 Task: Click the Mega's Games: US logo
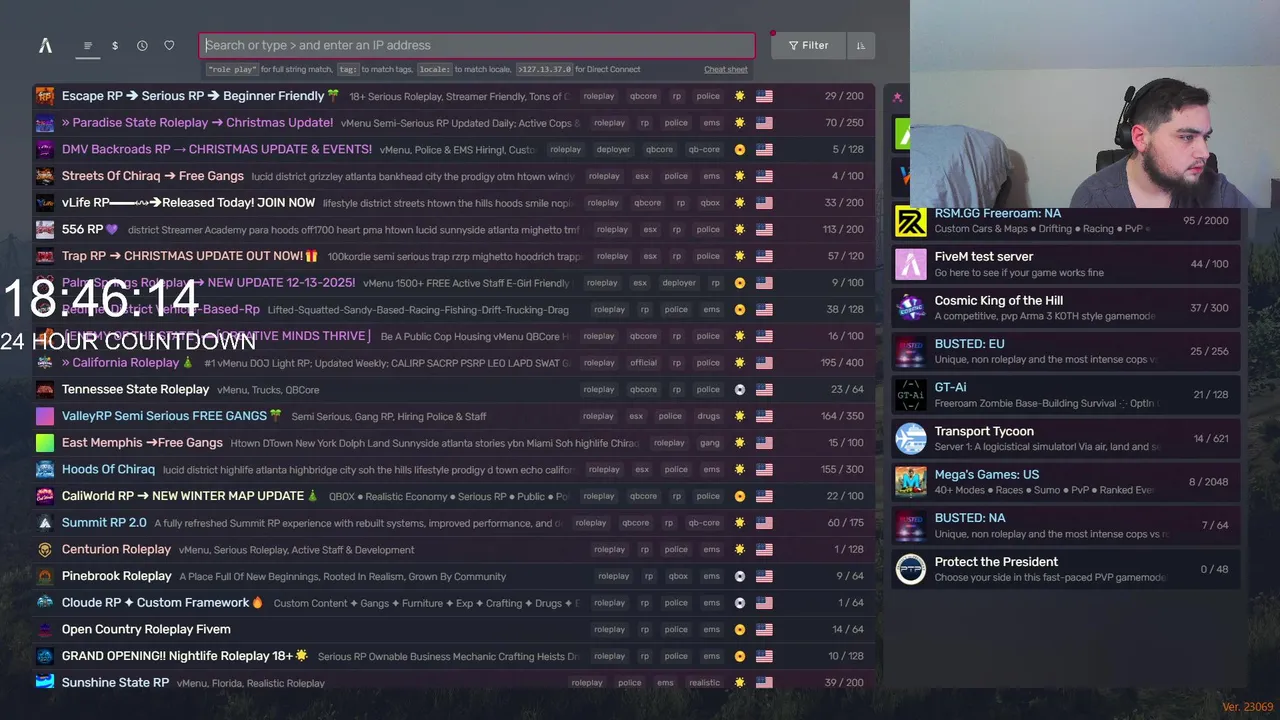(x=911, y=482)
